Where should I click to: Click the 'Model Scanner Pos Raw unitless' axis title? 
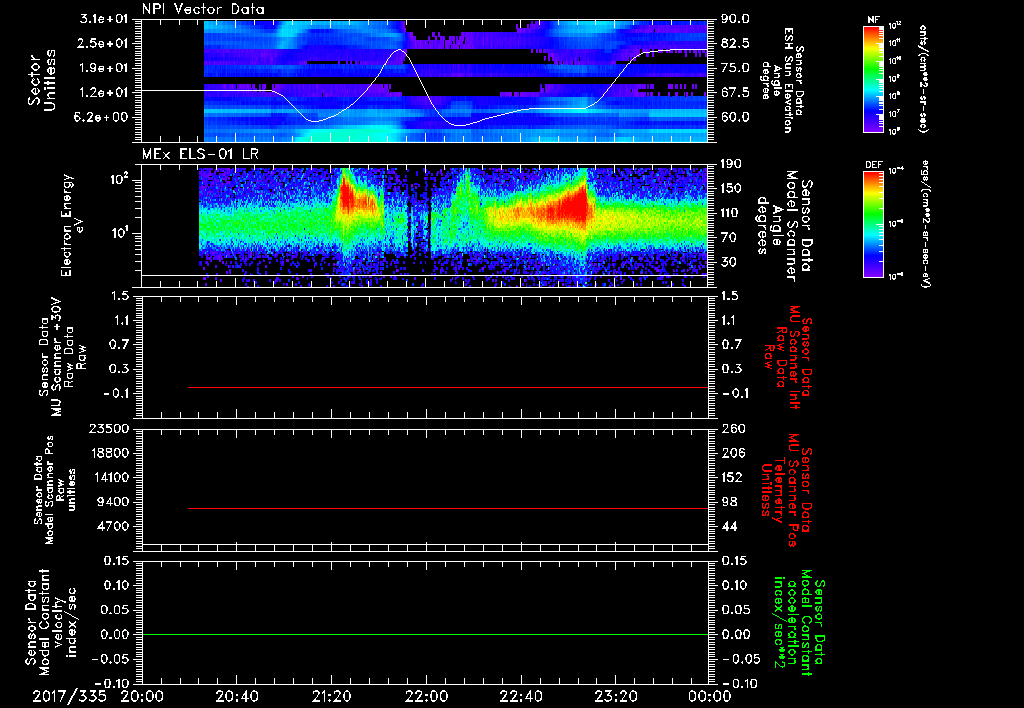(x=56, y=490)
